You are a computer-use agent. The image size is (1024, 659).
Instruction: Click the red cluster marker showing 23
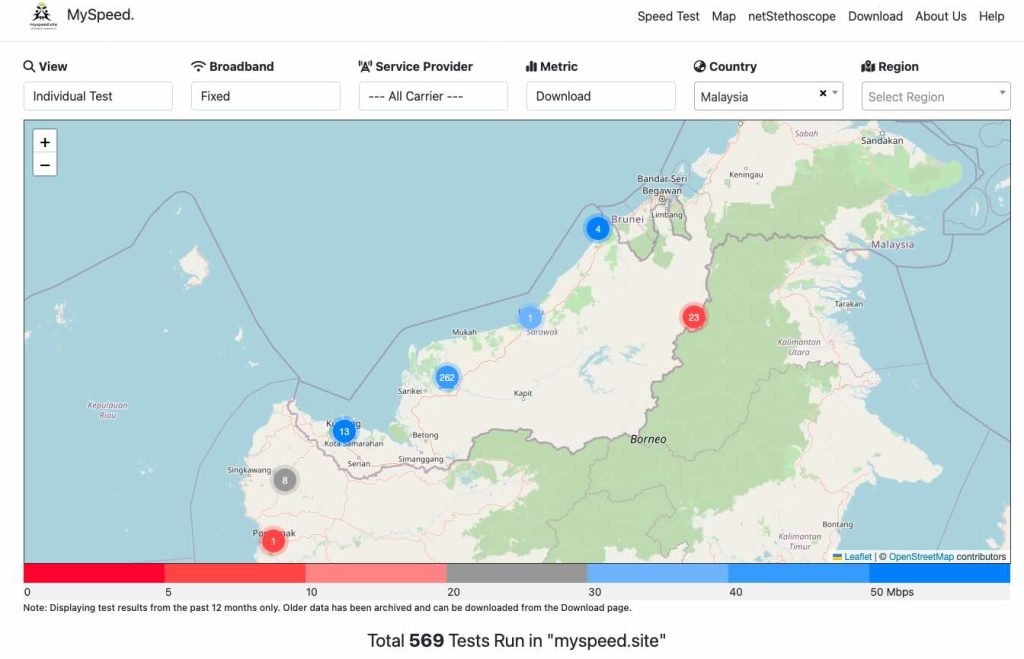tap(693, 317)
